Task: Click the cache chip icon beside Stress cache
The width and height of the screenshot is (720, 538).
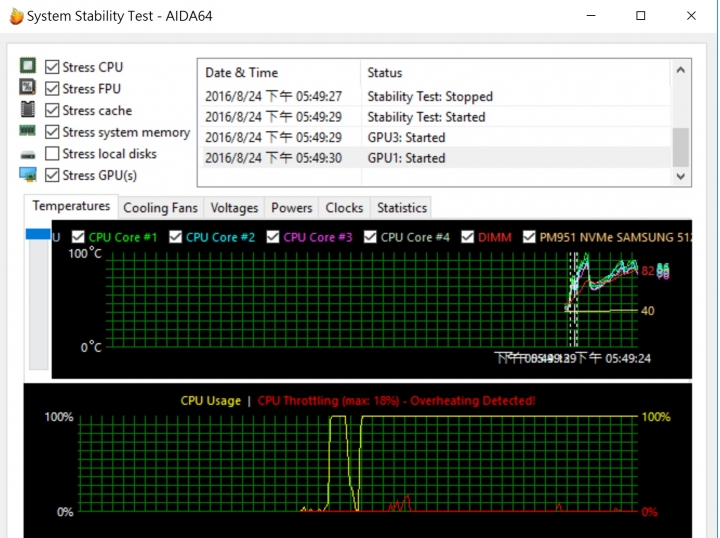Action: (28, 109)
